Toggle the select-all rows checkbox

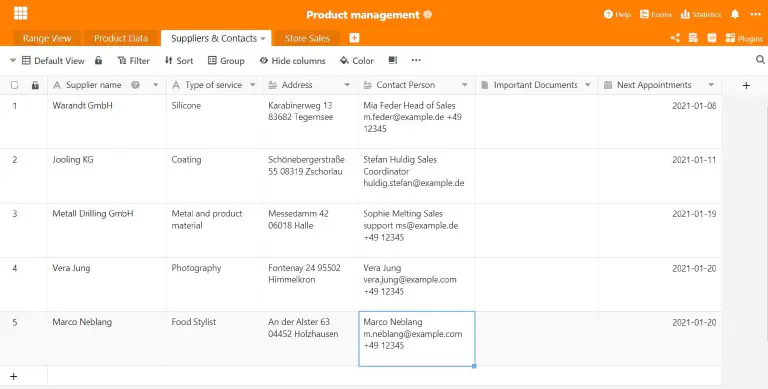click(15, 85)
